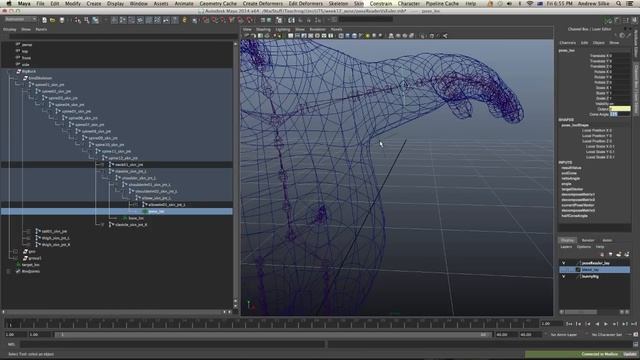This screenshot has height=360, width=640.
Task: Click the Select Camera viewport icon
Action: 247,36
